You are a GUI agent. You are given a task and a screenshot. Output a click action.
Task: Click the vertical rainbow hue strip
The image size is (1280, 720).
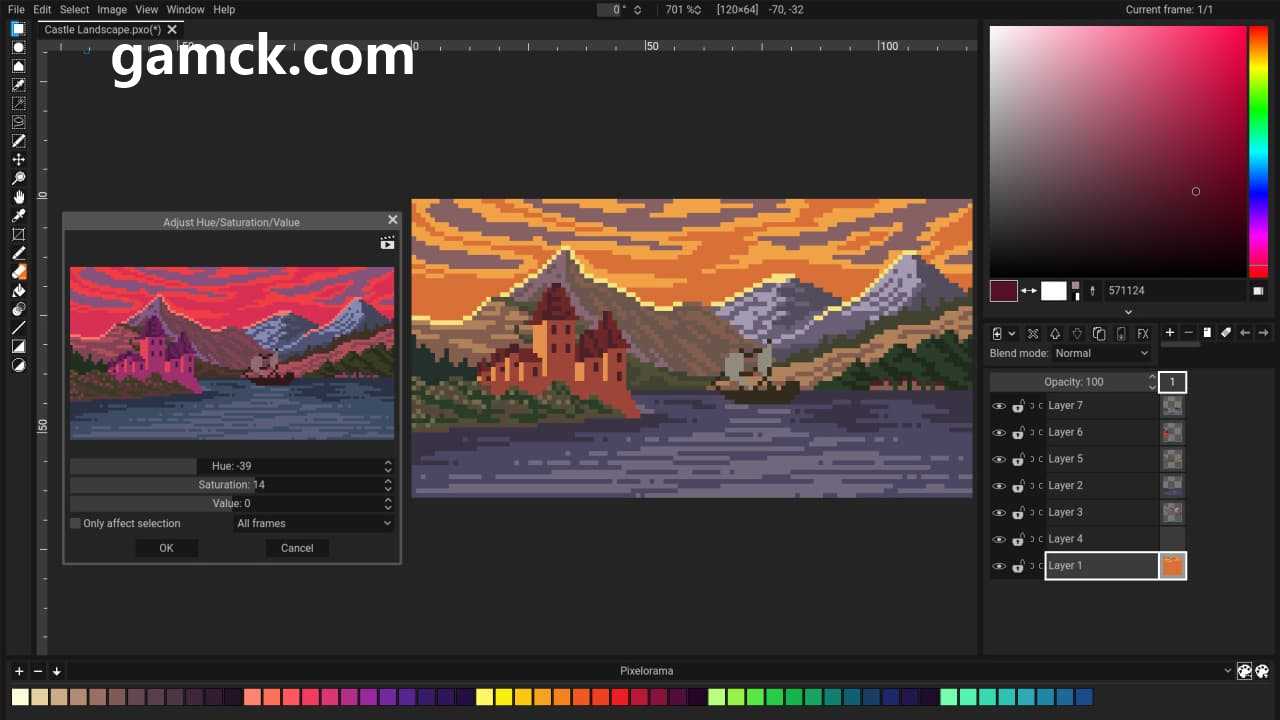click(x=1258, y=152)
